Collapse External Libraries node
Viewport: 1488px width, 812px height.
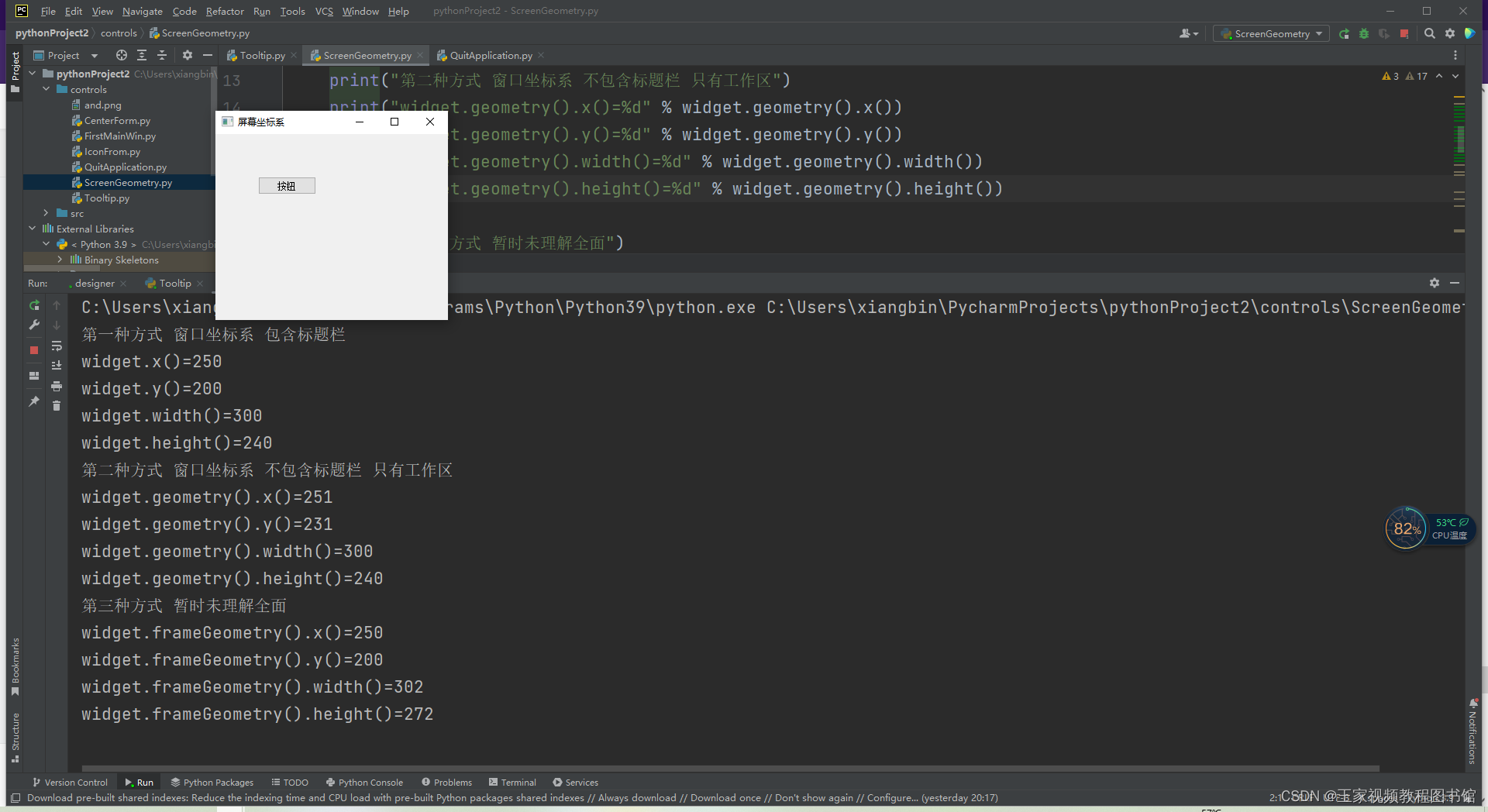pyautogui.click(x=33, y=229)
